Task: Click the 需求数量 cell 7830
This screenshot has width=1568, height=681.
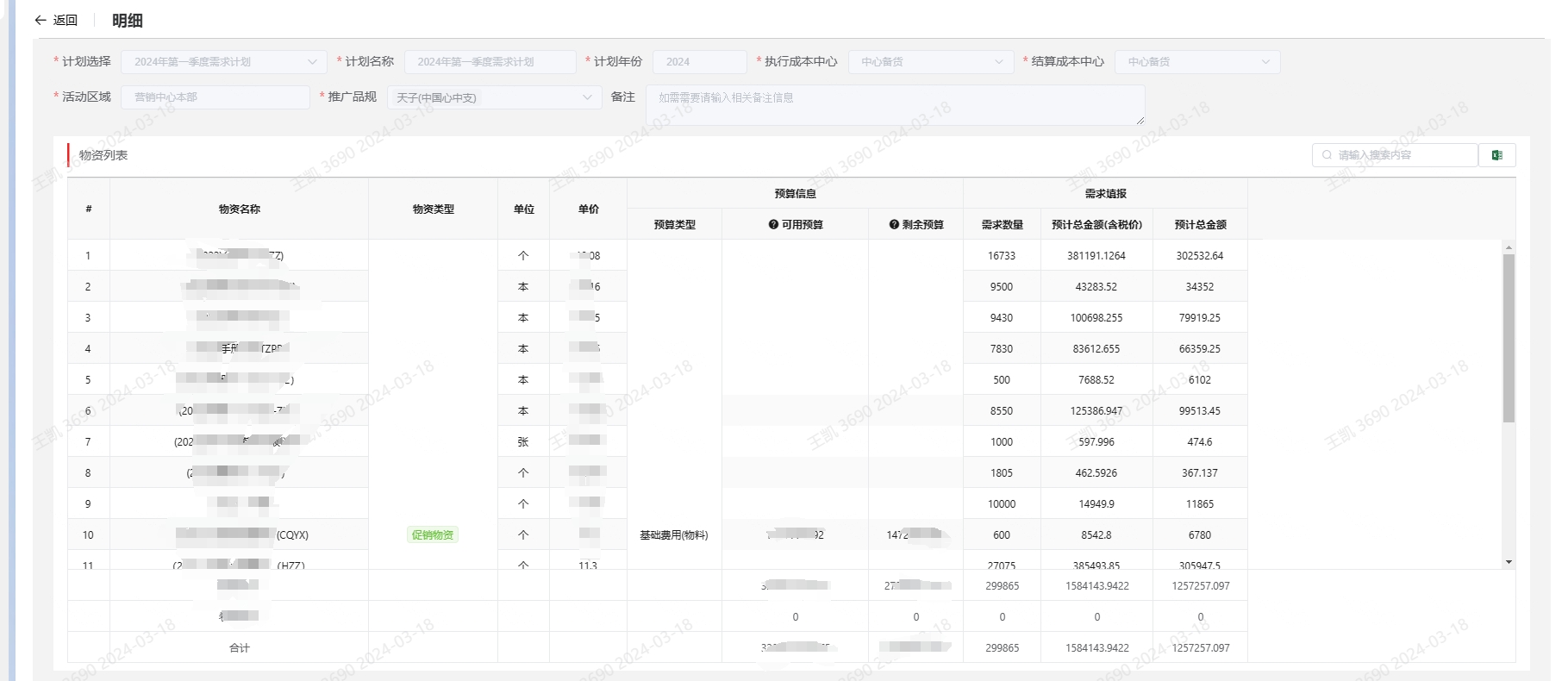Action: (1002, 349)
